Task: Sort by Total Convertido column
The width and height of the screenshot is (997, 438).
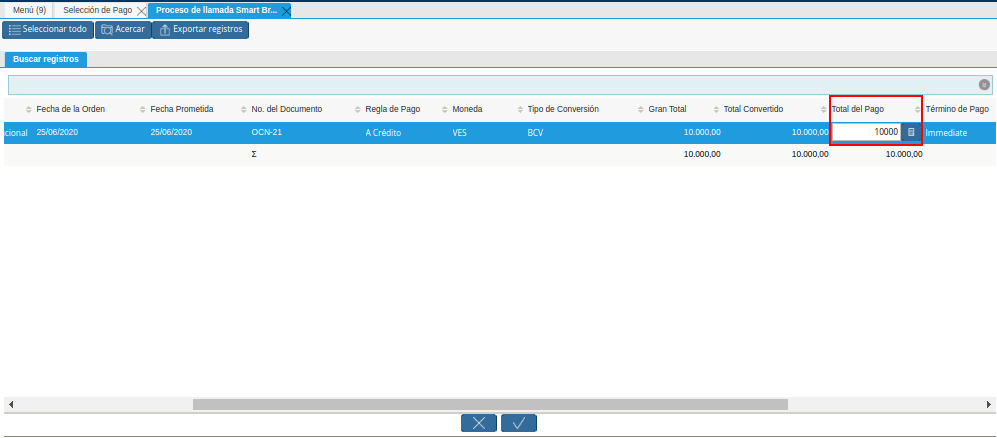Action: (753, 109)
